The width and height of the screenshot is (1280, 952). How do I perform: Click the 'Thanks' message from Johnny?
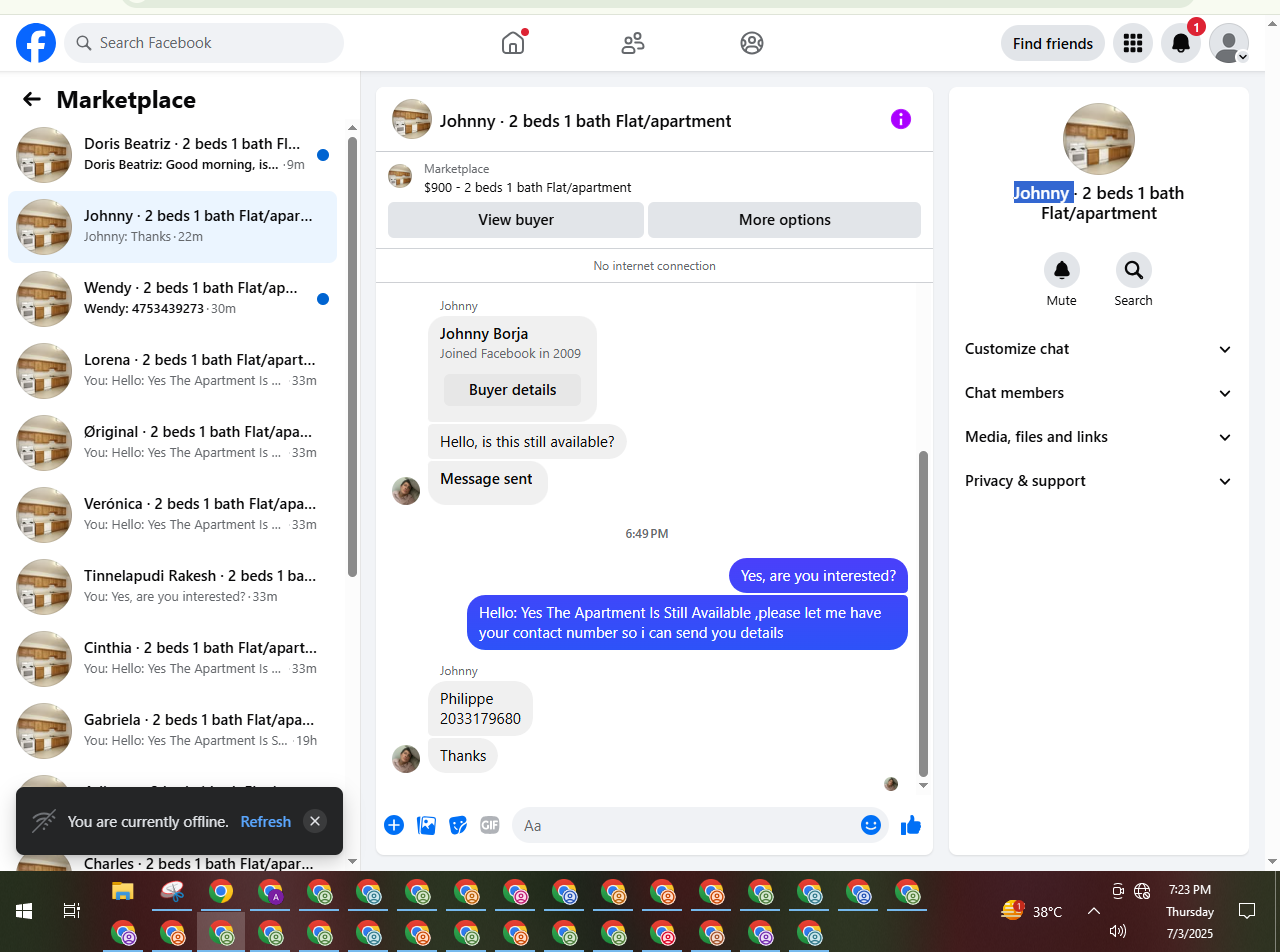point(463,755)
